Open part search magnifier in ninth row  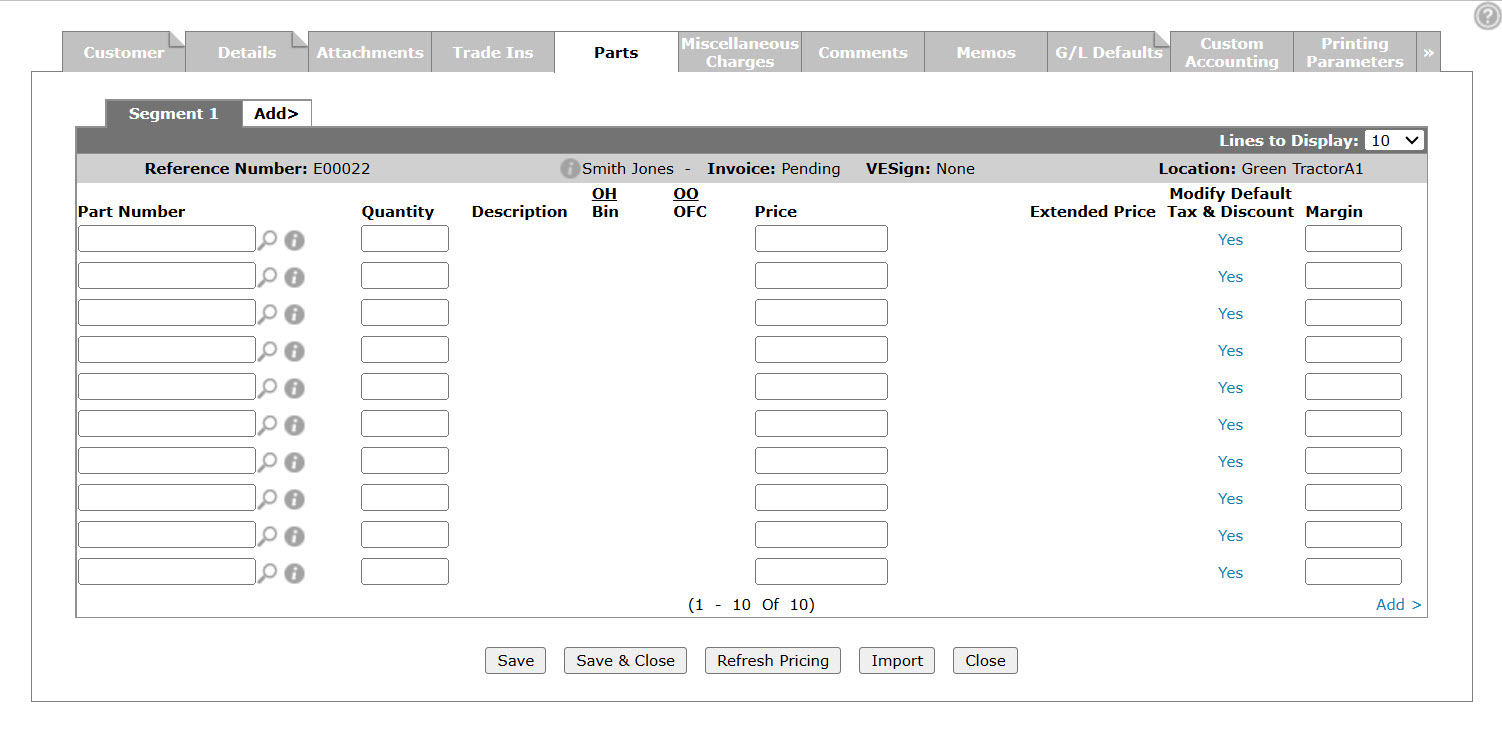(x=267, y=536)
